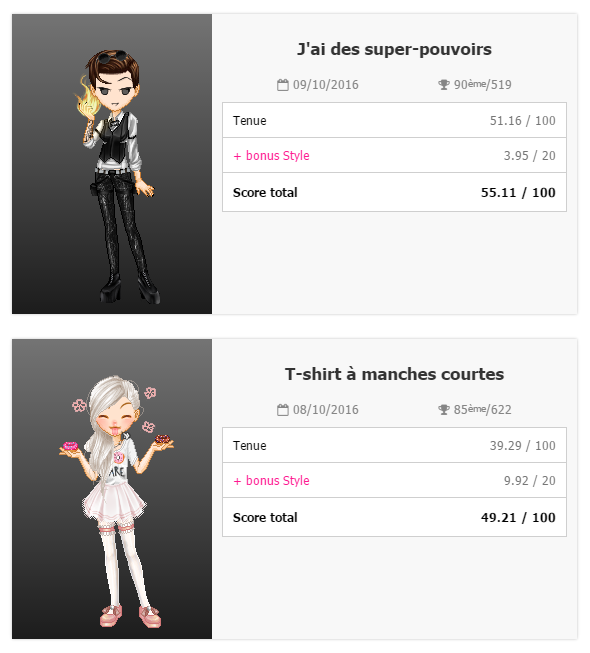590x653 pixels.
Task: Click the Tenue row showing 39.29 / 100
Action: 394,445
